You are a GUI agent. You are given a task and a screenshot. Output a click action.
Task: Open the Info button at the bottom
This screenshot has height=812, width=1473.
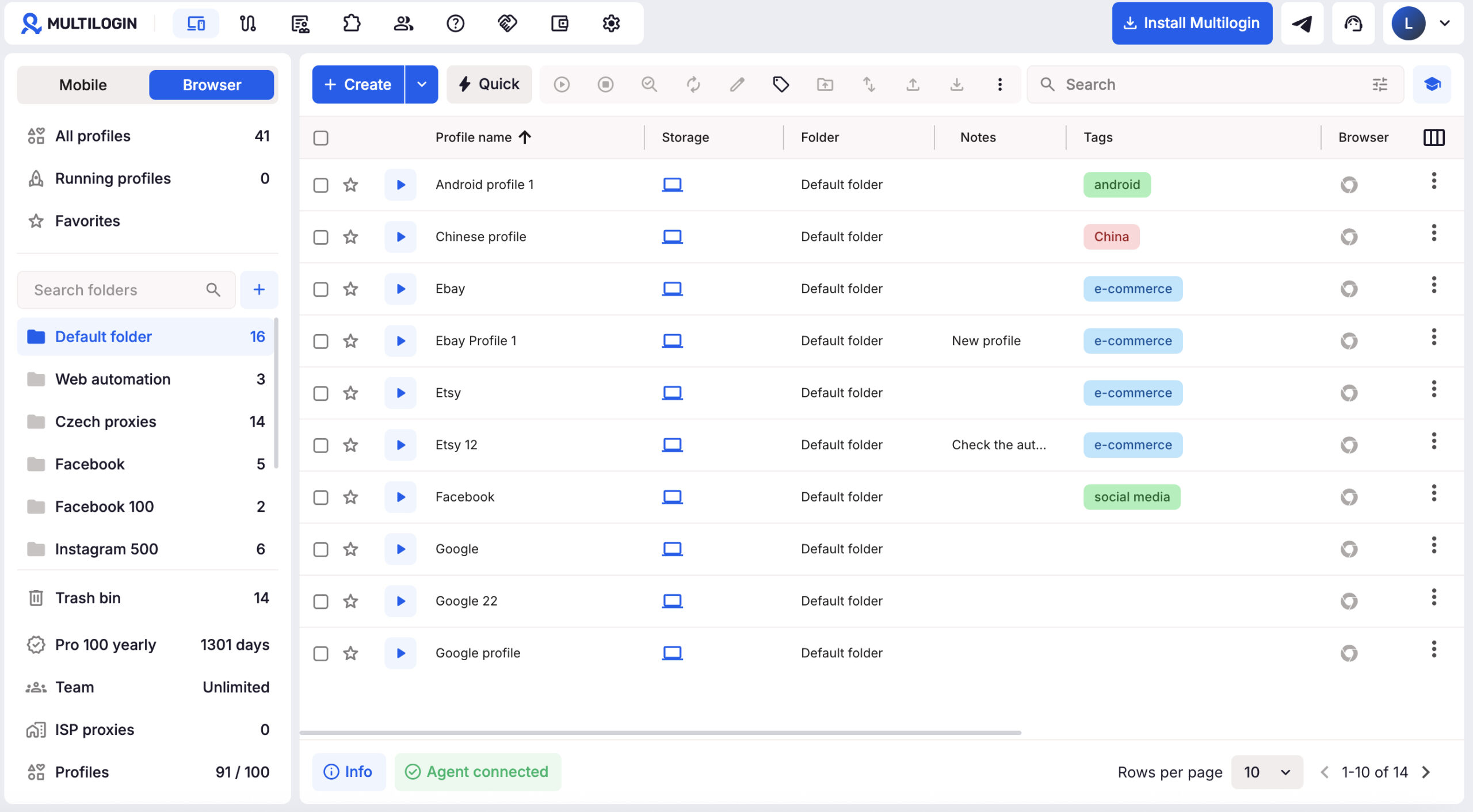(349, 772)
